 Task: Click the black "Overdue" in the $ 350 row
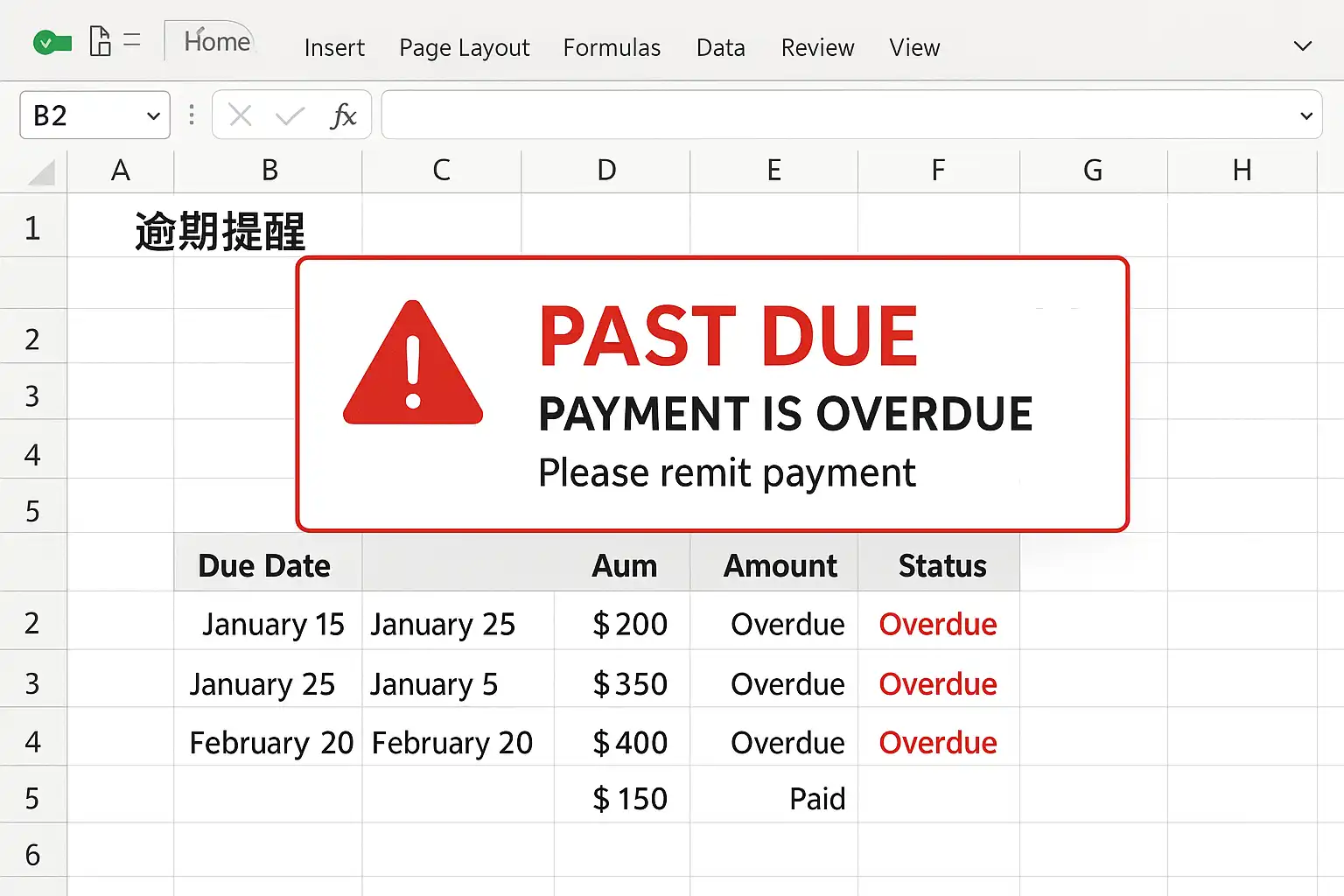tap(787, 683)
